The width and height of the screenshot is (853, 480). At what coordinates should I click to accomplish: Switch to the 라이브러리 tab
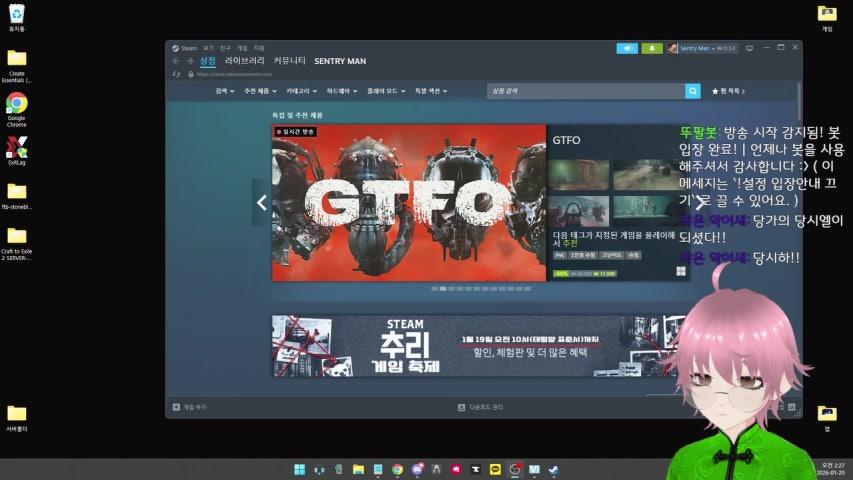(x=245, y=61)
